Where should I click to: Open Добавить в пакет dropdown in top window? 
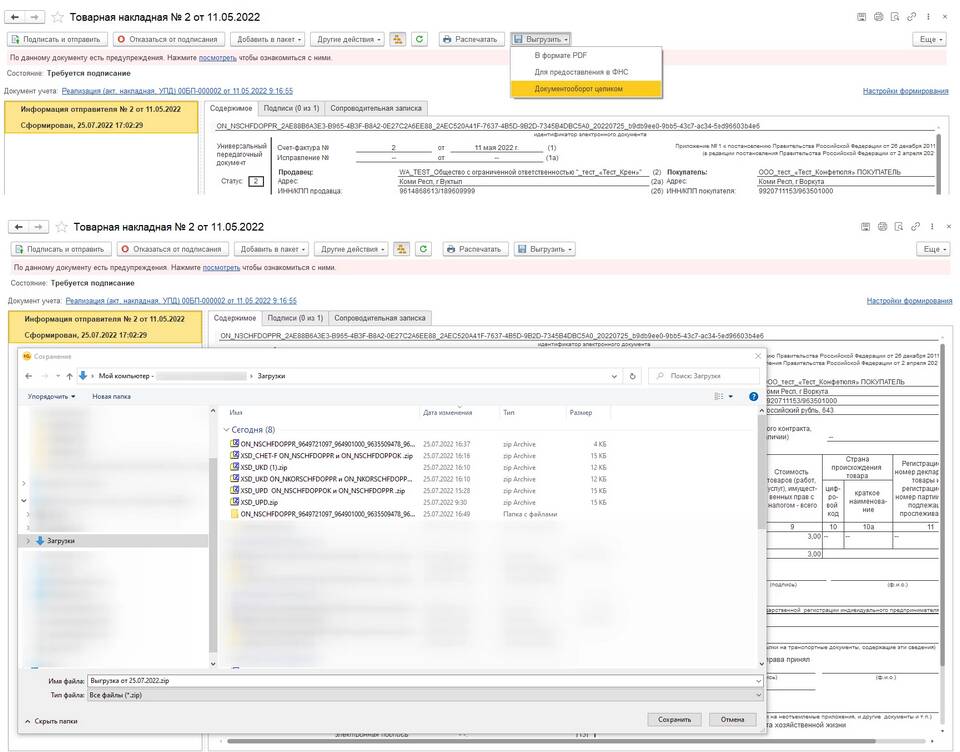coord(269,39)
